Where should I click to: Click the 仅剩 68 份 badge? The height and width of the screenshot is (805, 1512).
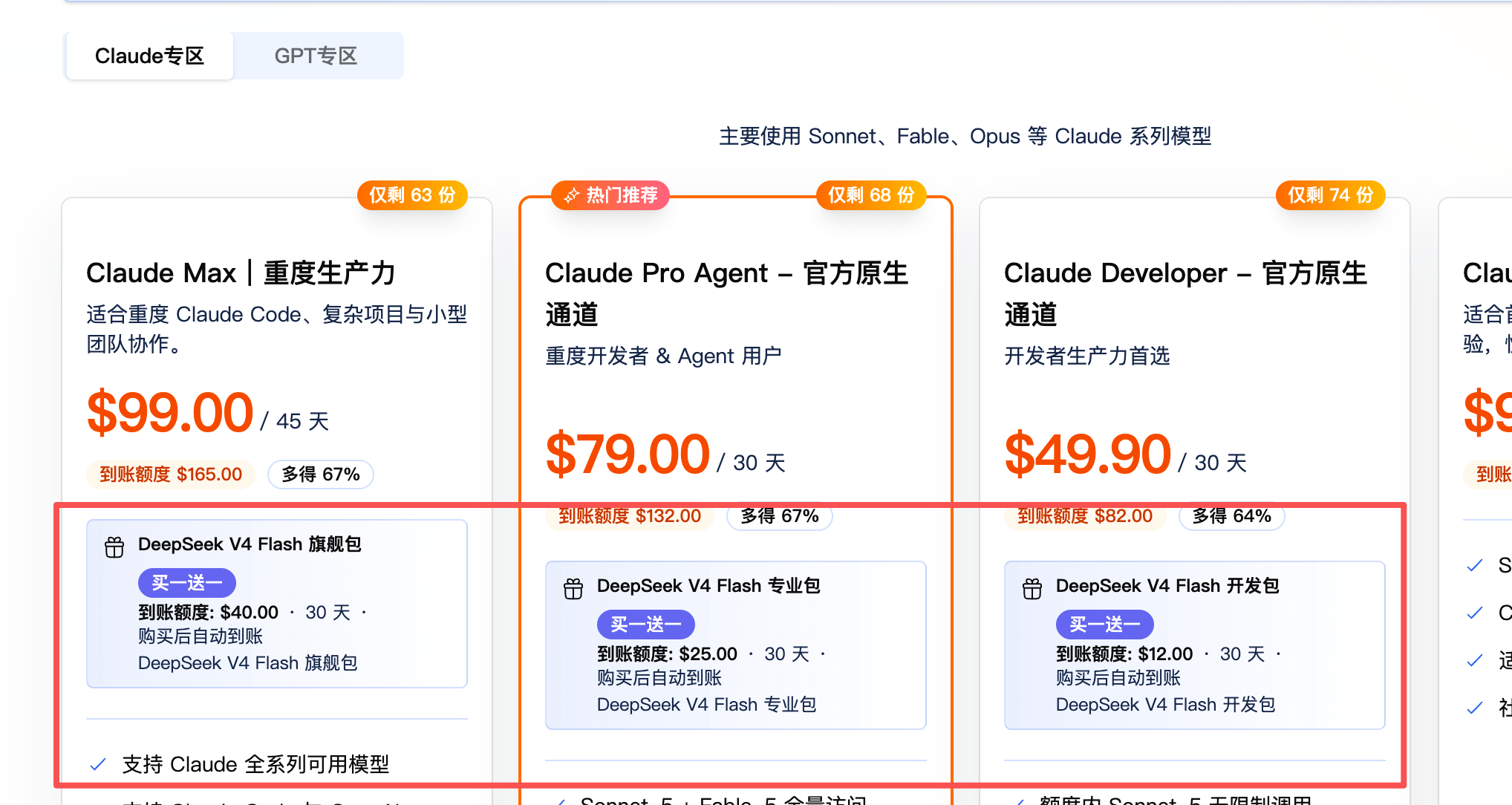coord(871,195)
